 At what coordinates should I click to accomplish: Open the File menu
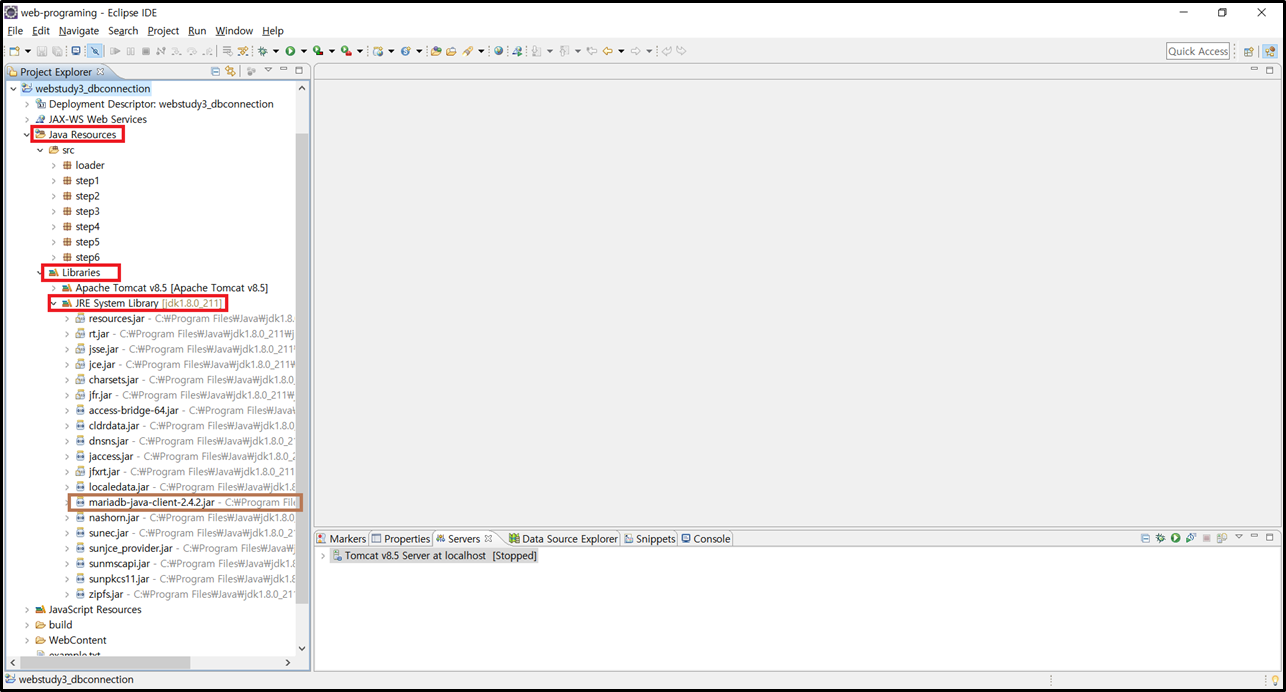click(15, 31)
